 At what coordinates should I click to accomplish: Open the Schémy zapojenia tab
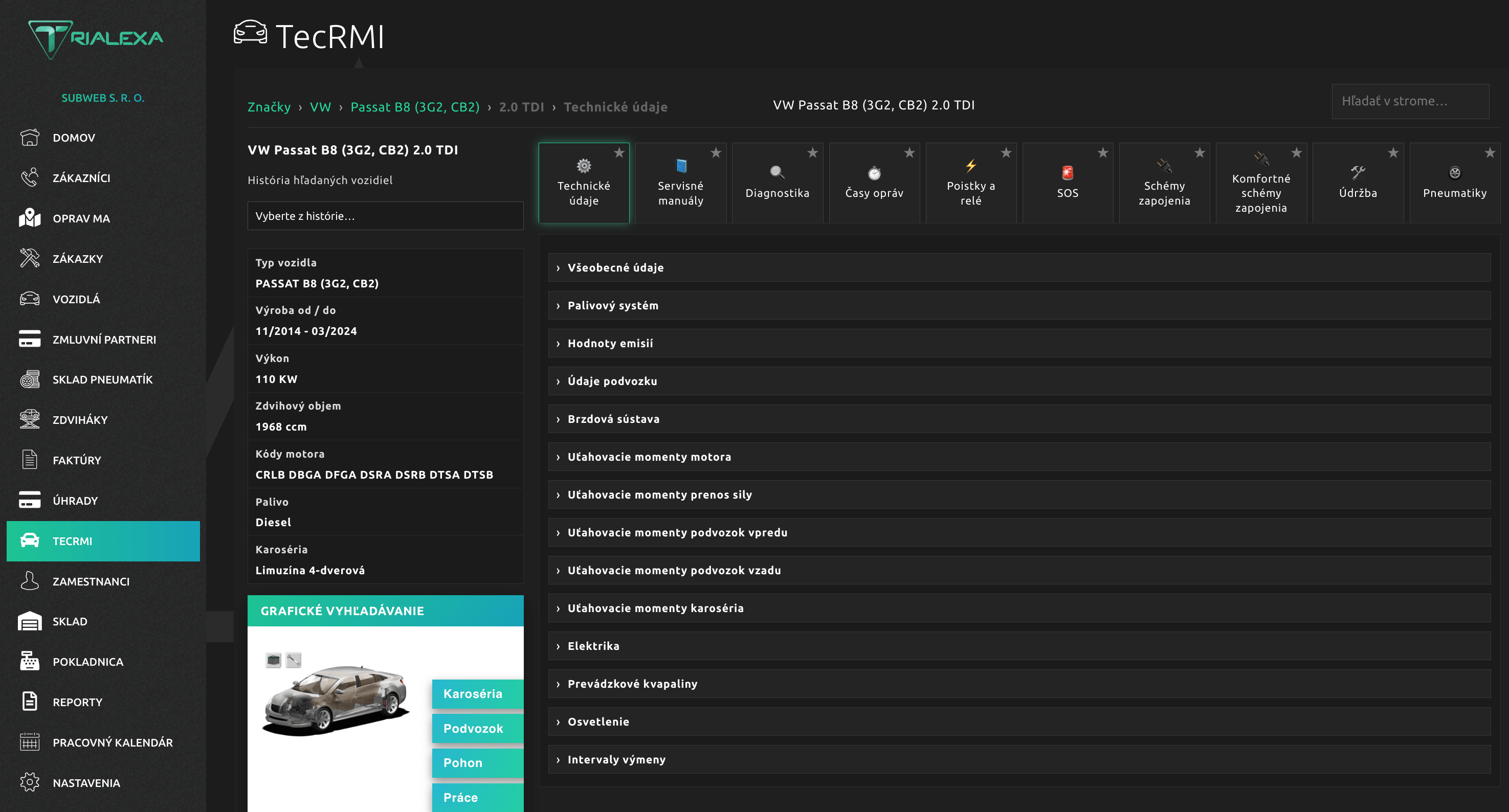point(1164,183)
